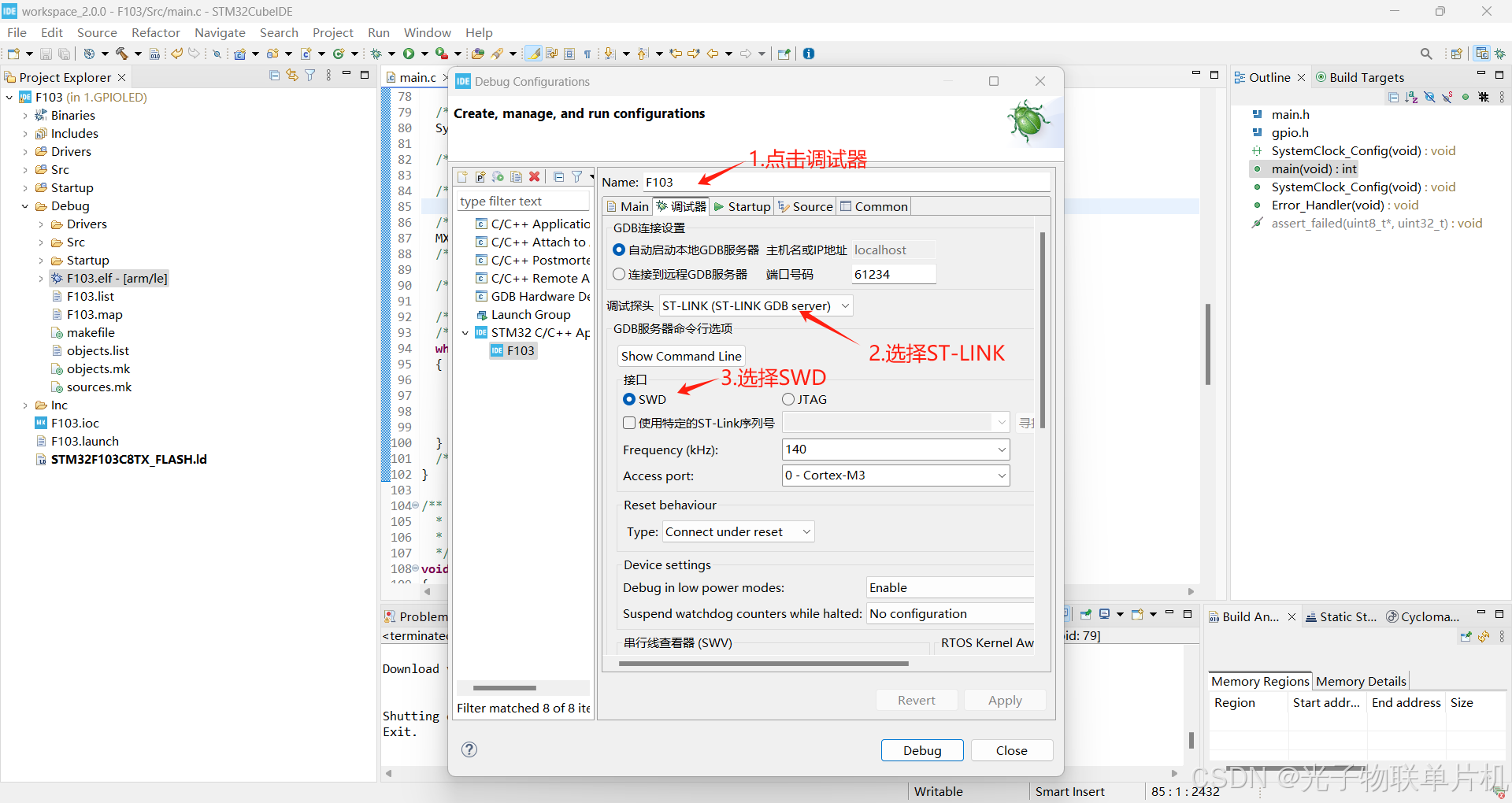Image resolution: width=1512 pixels, height=803 pixels.
Task: Select auto-start local GDB server radio
Action: (619, 250)
